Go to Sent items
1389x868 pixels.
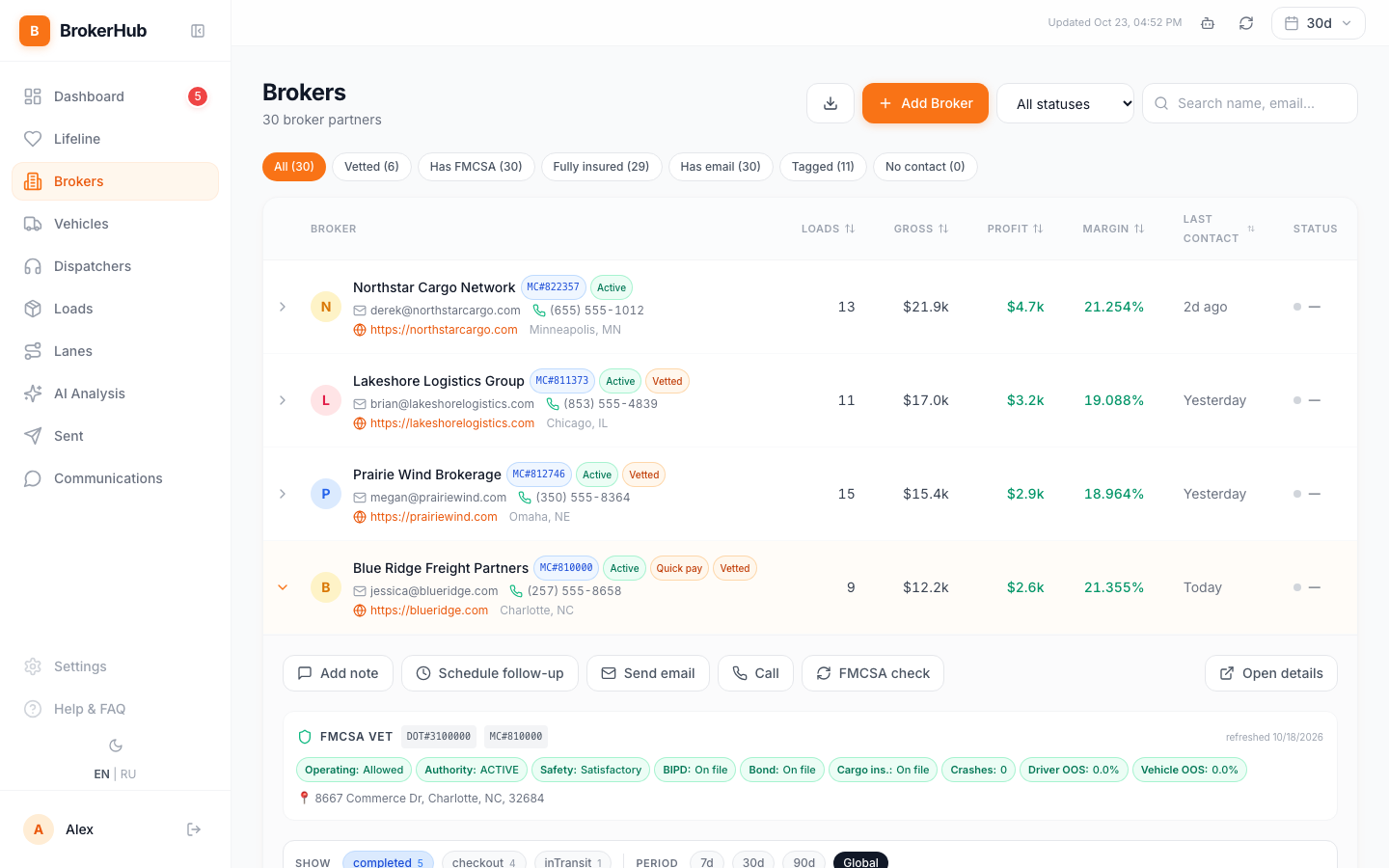coord(115,436)
